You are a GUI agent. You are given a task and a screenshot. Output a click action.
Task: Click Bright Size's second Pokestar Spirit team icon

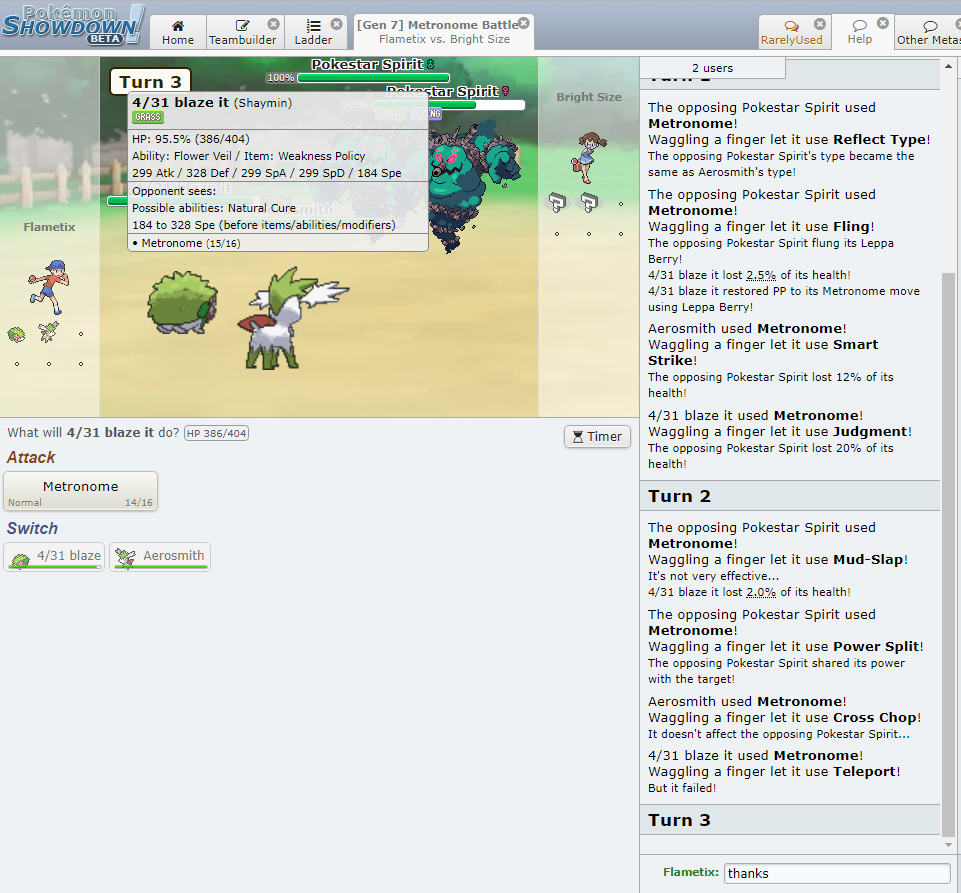coord(589,202)
